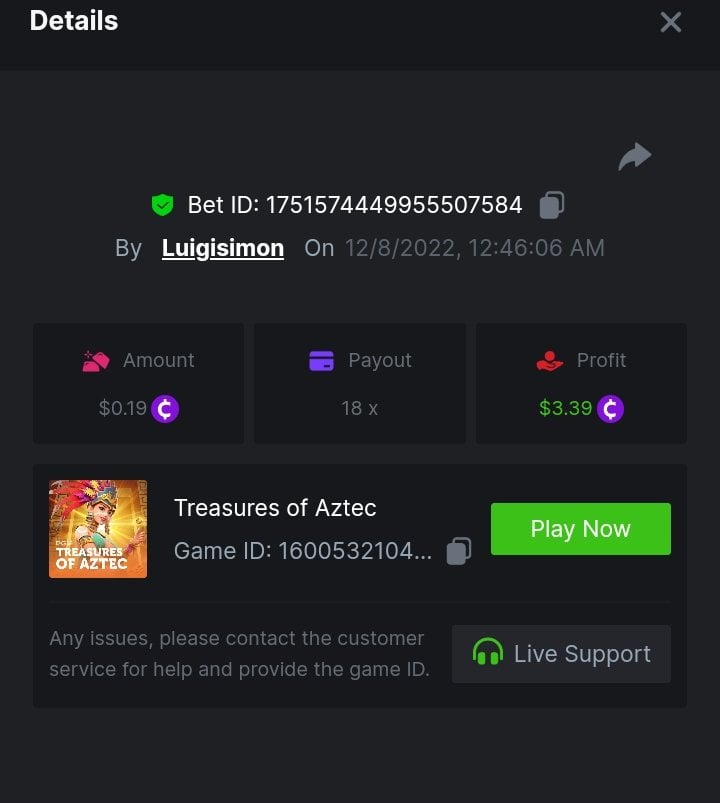Click the share arrow icon

(635, 157)
